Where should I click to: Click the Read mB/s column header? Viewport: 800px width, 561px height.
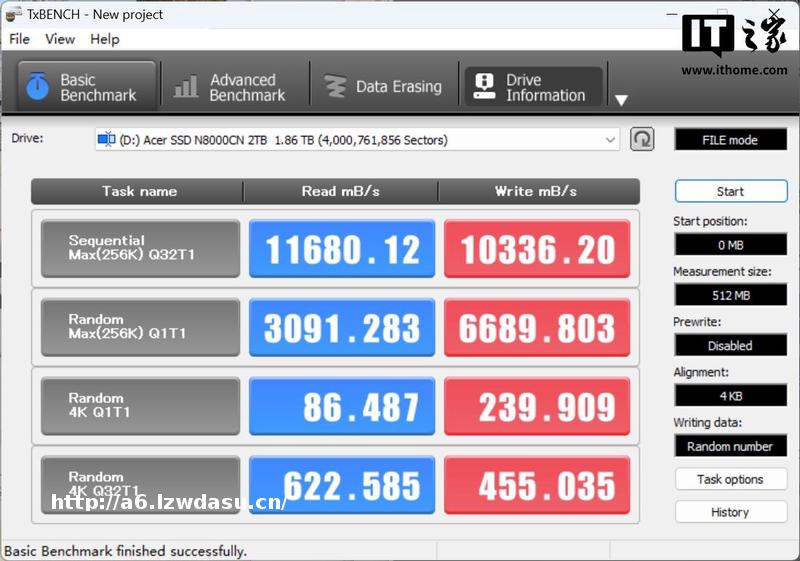point(340,191)
